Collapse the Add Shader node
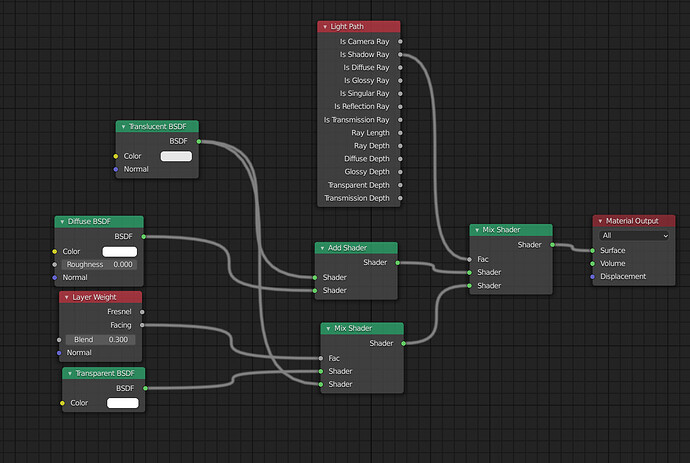The image size is (690, 463). tap(322, 248)
